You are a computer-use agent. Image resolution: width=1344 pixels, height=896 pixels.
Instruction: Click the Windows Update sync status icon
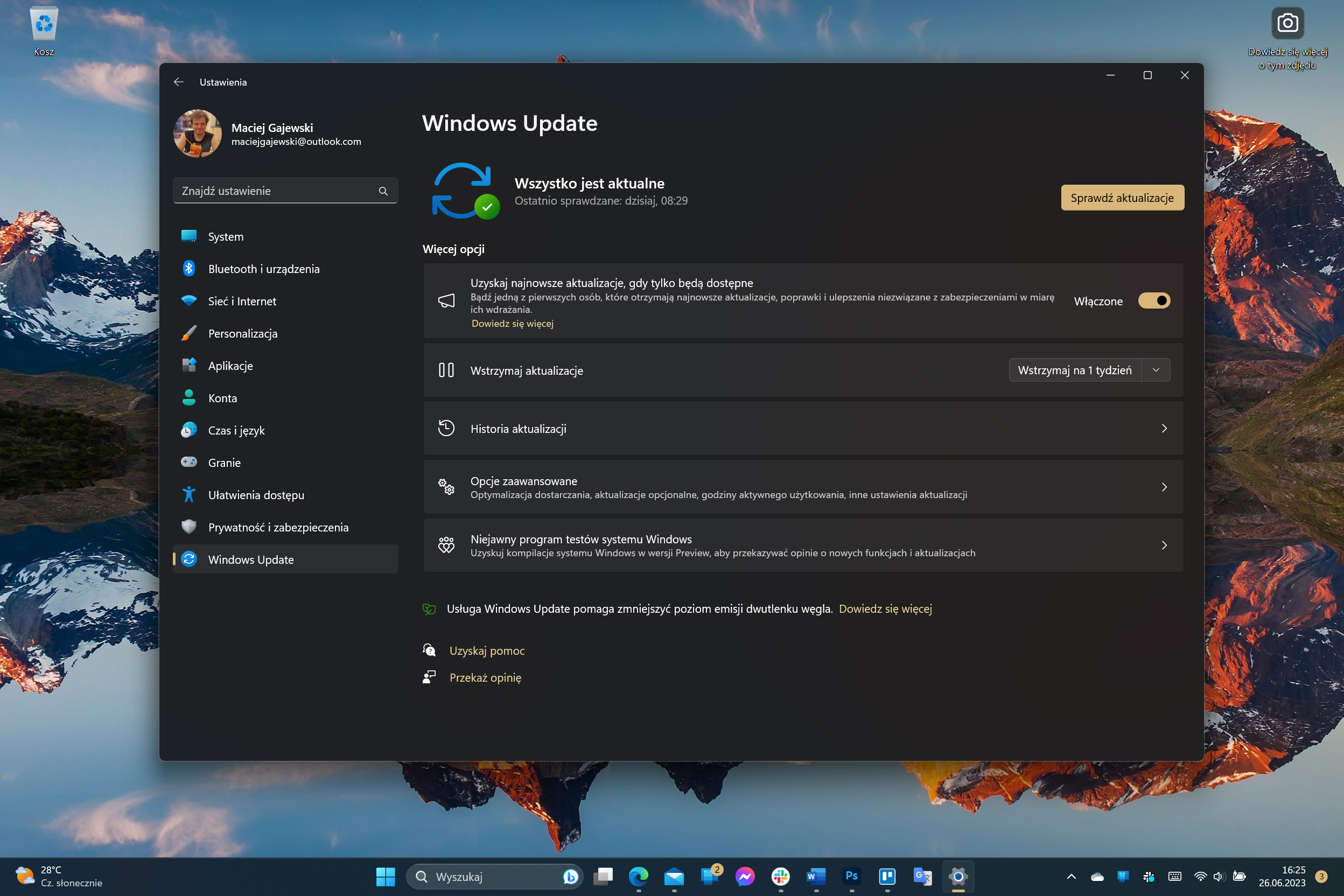click(x=465, y=191)
